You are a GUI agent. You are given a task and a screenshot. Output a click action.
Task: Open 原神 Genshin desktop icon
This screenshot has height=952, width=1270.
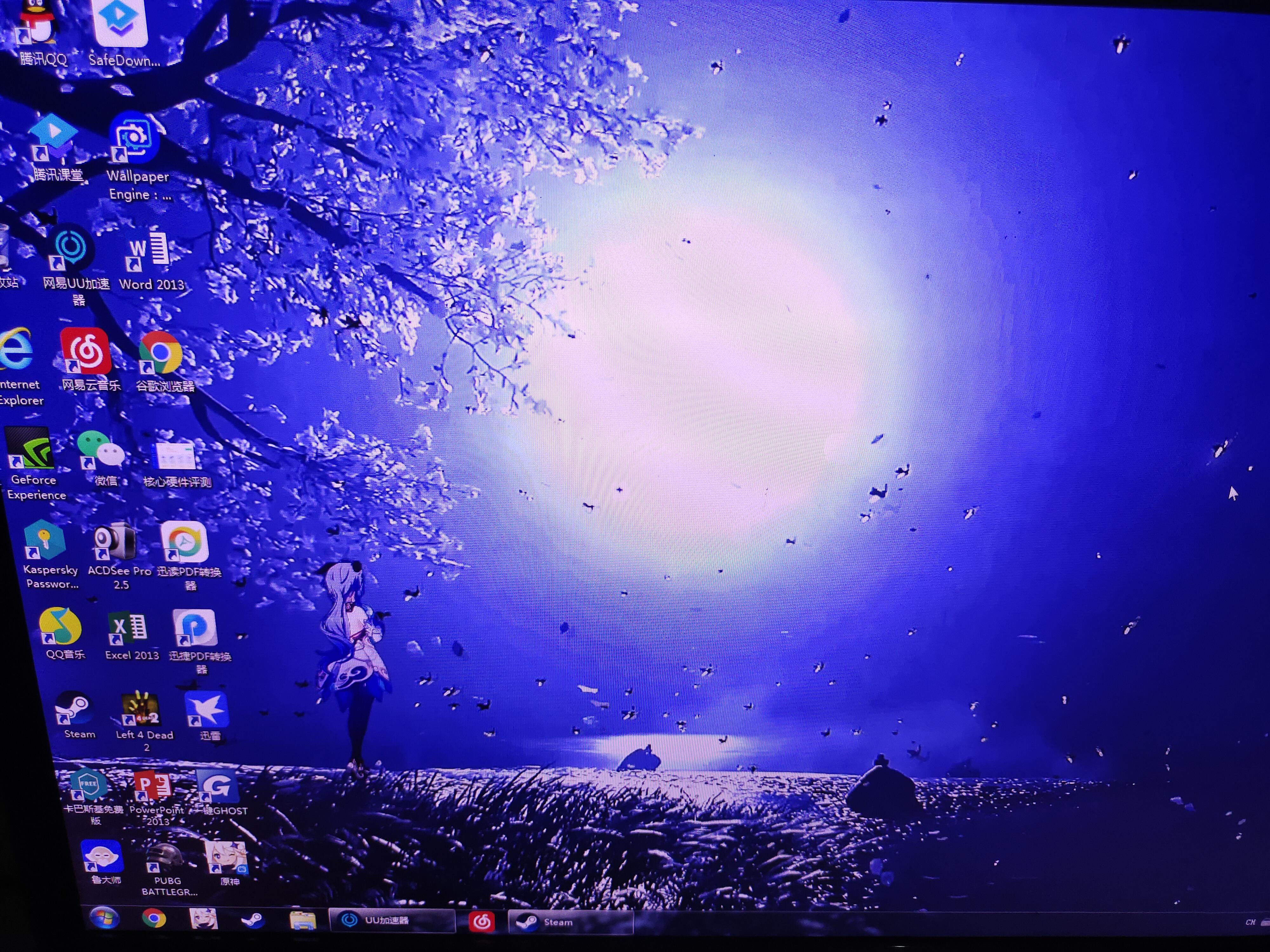226,858
